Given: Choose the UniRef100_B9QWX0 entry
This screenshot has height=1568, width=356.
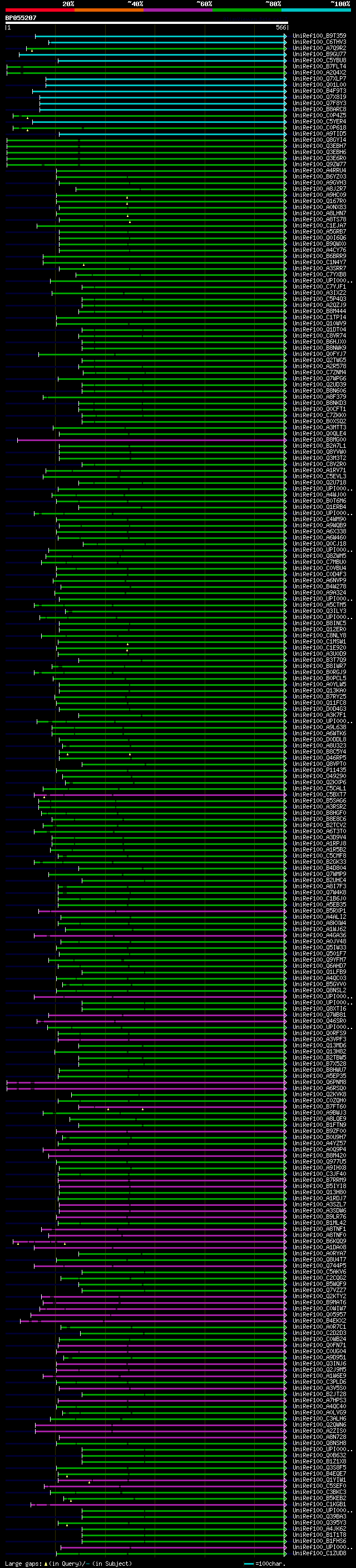Looking at the screenshot, I should pyautogui.click(x=319, y=244).
